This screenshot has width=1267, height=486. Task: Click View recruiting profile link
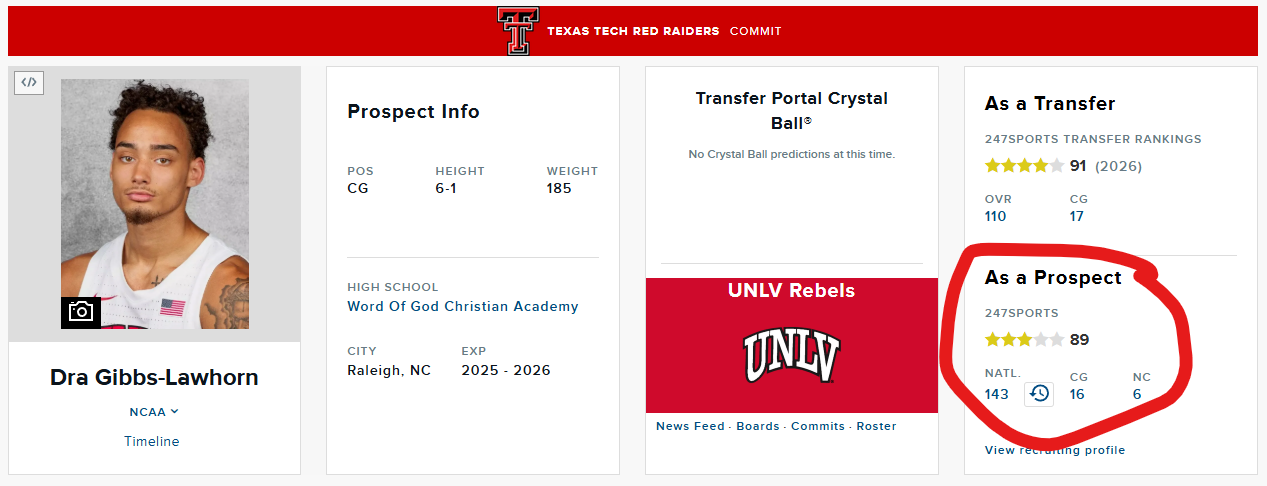(x=1055, y=450)
